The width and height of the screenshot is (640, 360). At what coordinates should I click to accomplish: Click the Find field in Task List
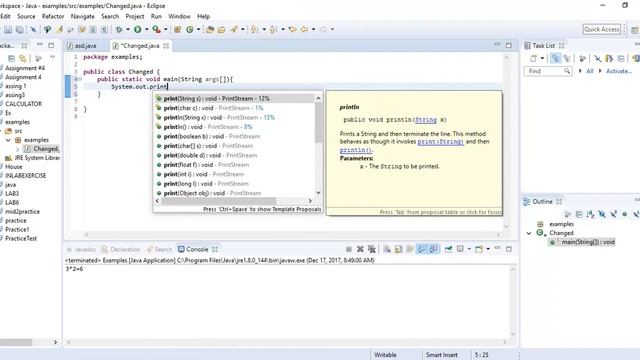(x=547, y=71)
